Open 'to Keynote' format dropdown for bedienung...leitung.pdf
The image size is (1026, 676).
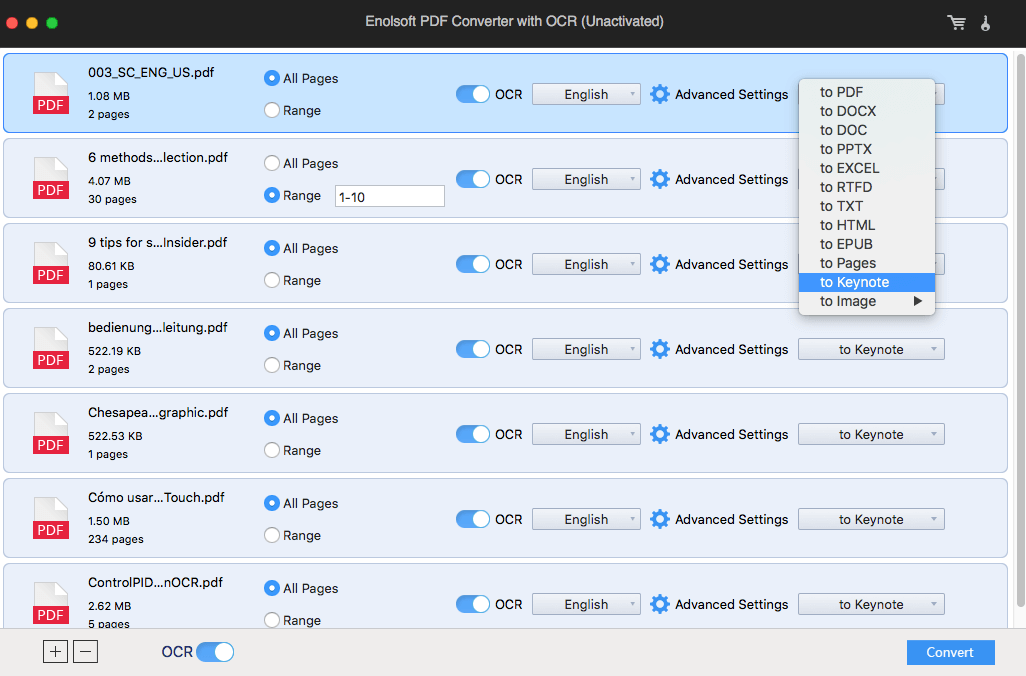[871, 349]
